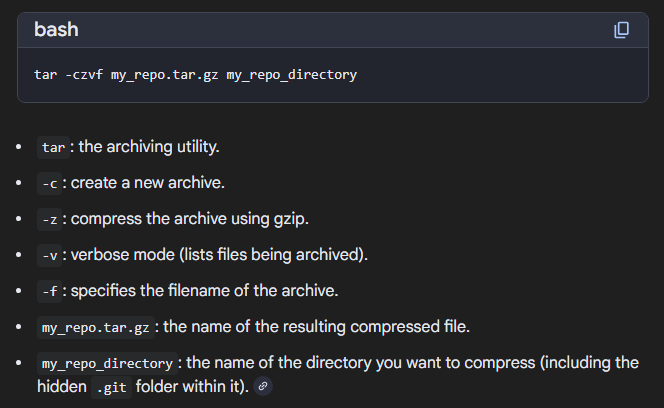
Task: Click the 'my_repo_directory' inline code chip
Action: point(108,362)
